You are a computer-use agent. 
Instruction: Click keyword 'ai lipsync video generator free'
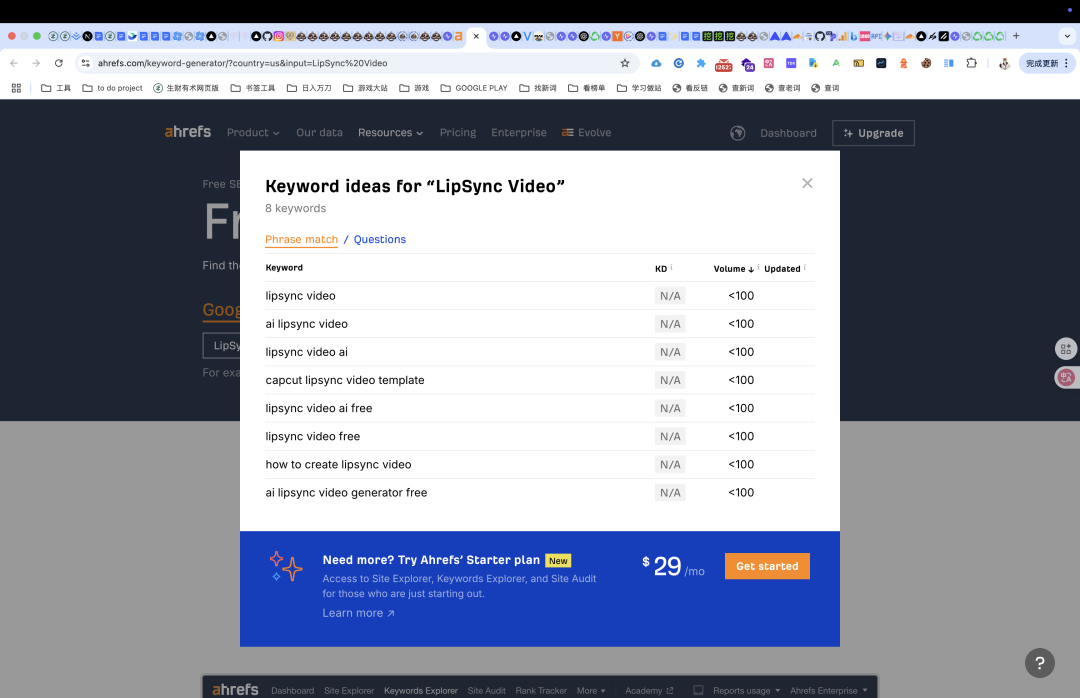point(346,493)
